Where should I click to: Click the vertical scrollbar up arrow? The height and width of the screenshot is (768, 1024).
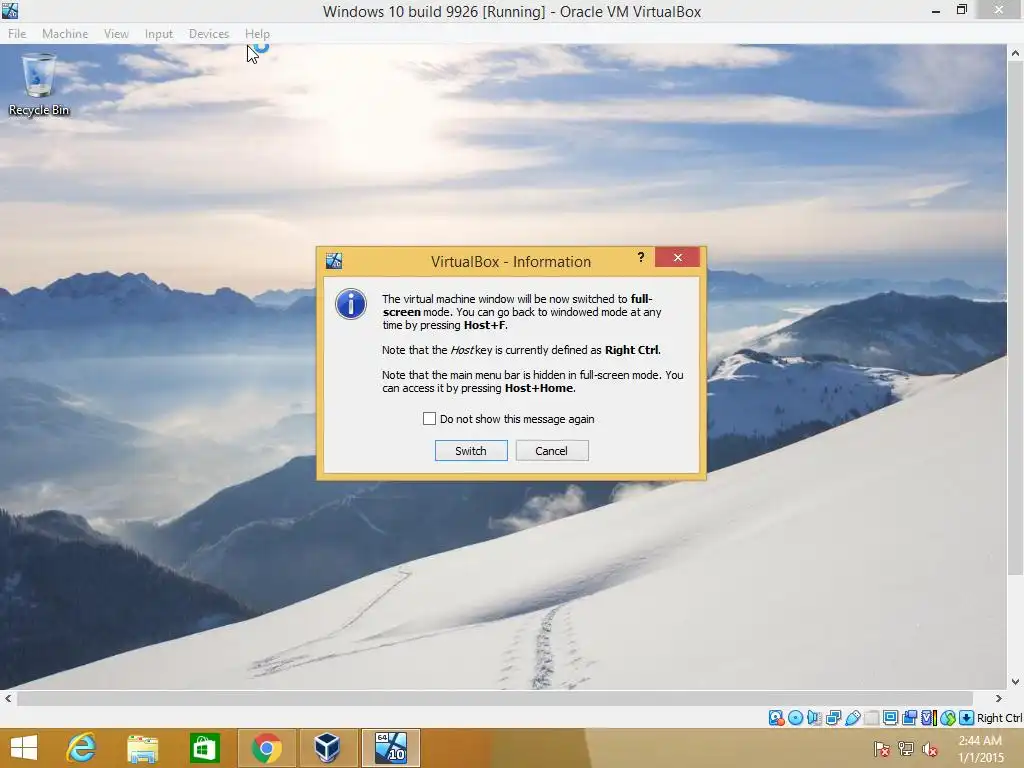tap(1015, 54)
